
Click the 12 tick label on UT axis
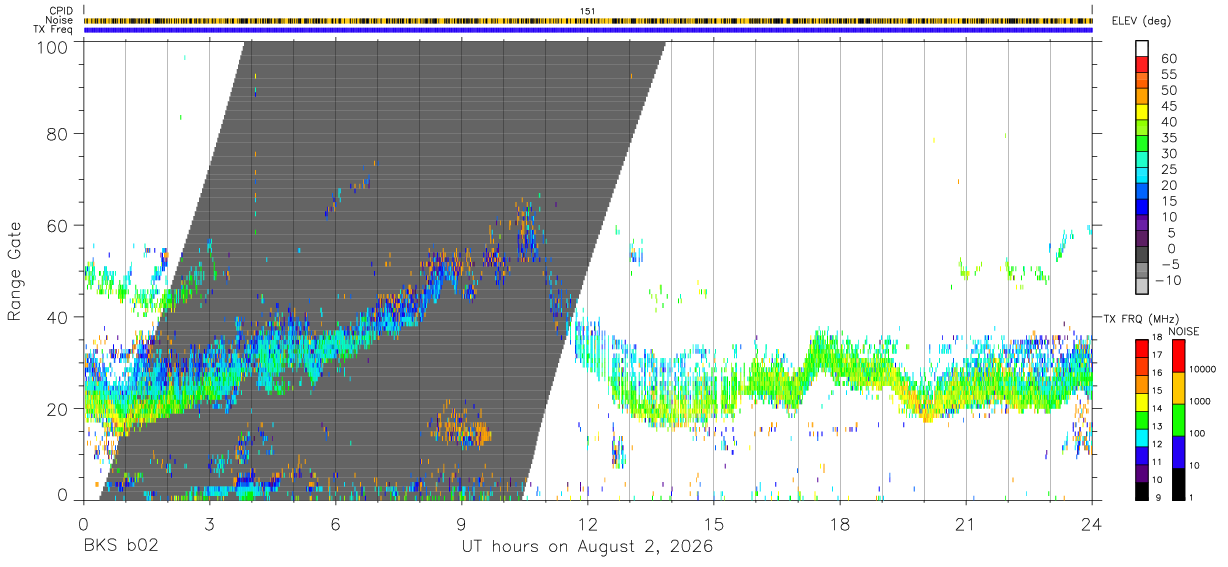click(588, 524)
